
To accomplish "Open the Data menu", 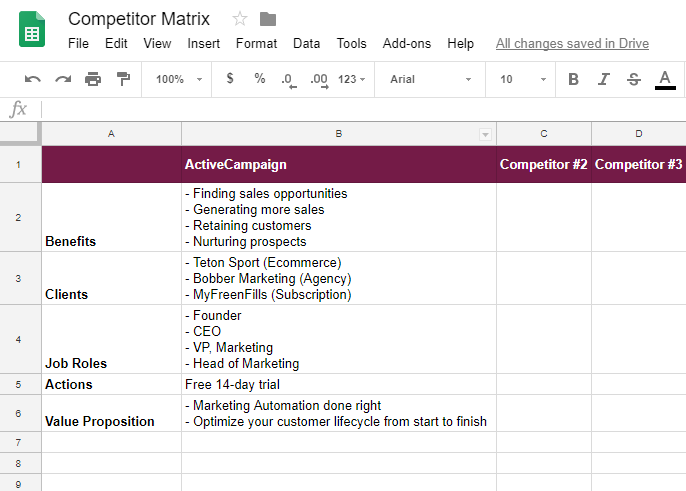I will [x=306, y=43].
